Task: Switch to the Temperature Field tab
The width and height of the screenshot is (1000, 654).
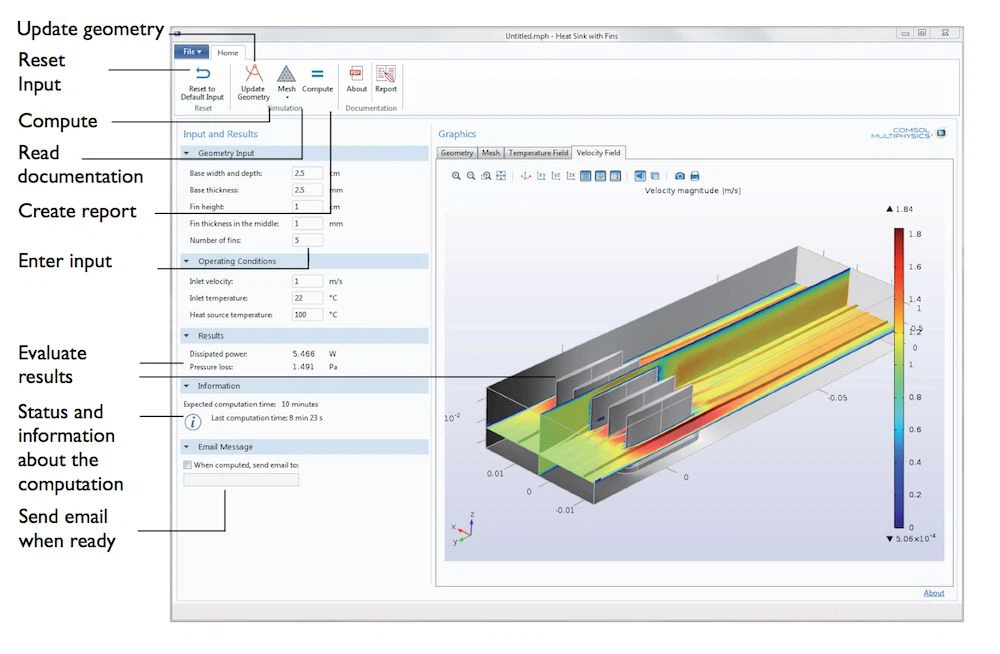Action: tap(538, 153)
